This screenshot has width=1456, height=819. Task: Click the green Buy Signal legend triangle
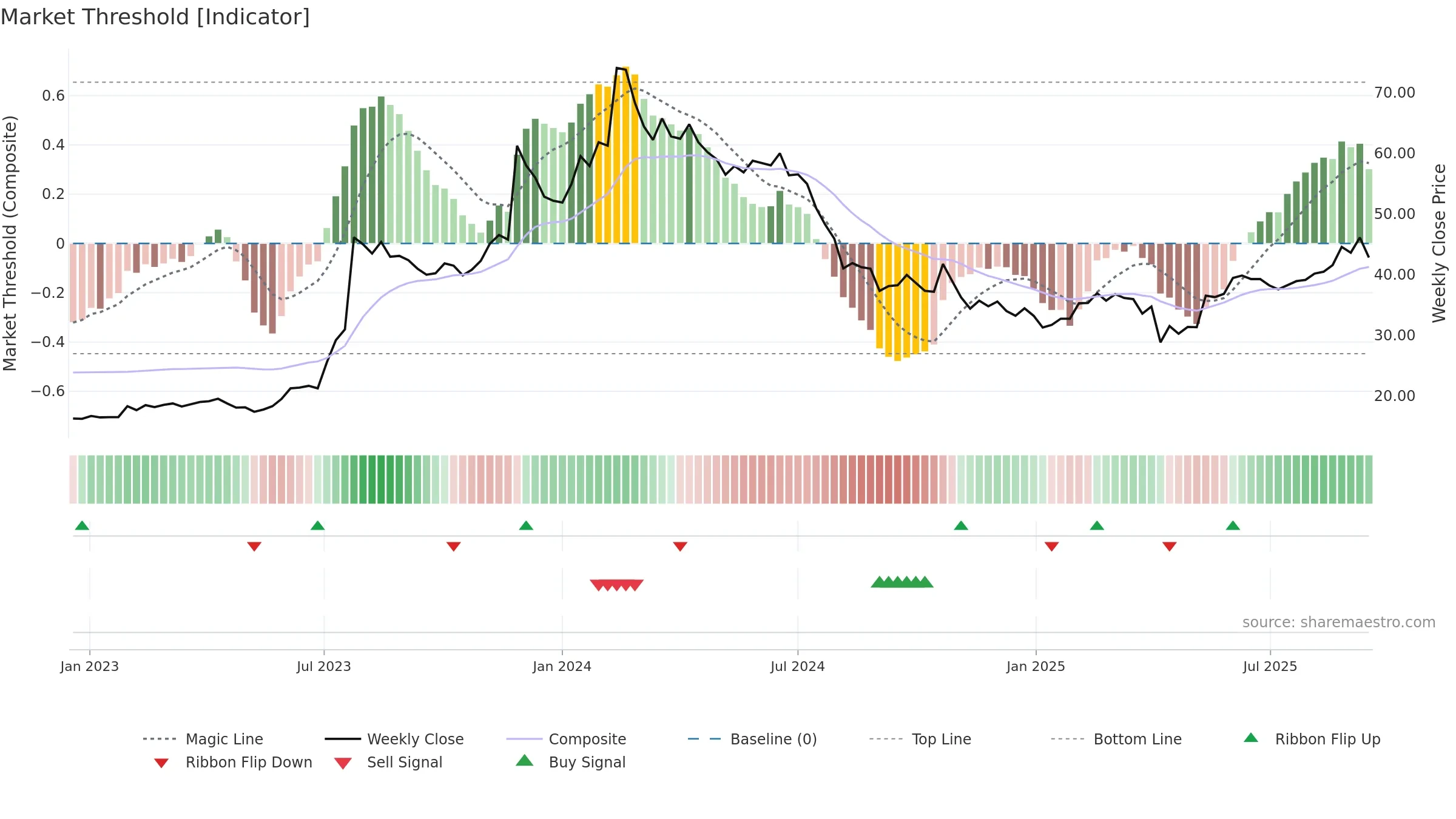pos(525,760)
